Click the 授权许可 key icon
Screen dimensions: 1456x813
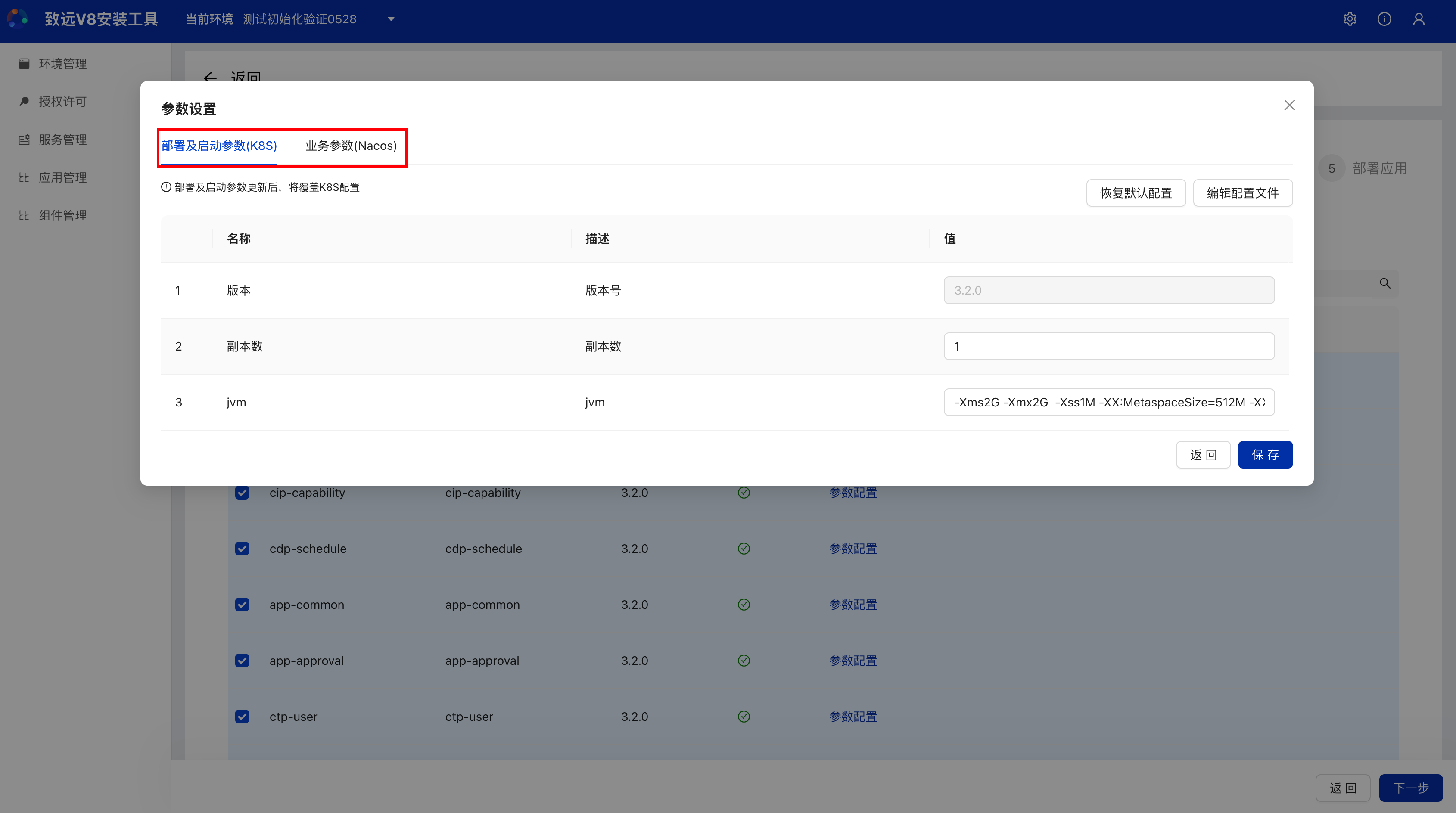click(24, 101)
